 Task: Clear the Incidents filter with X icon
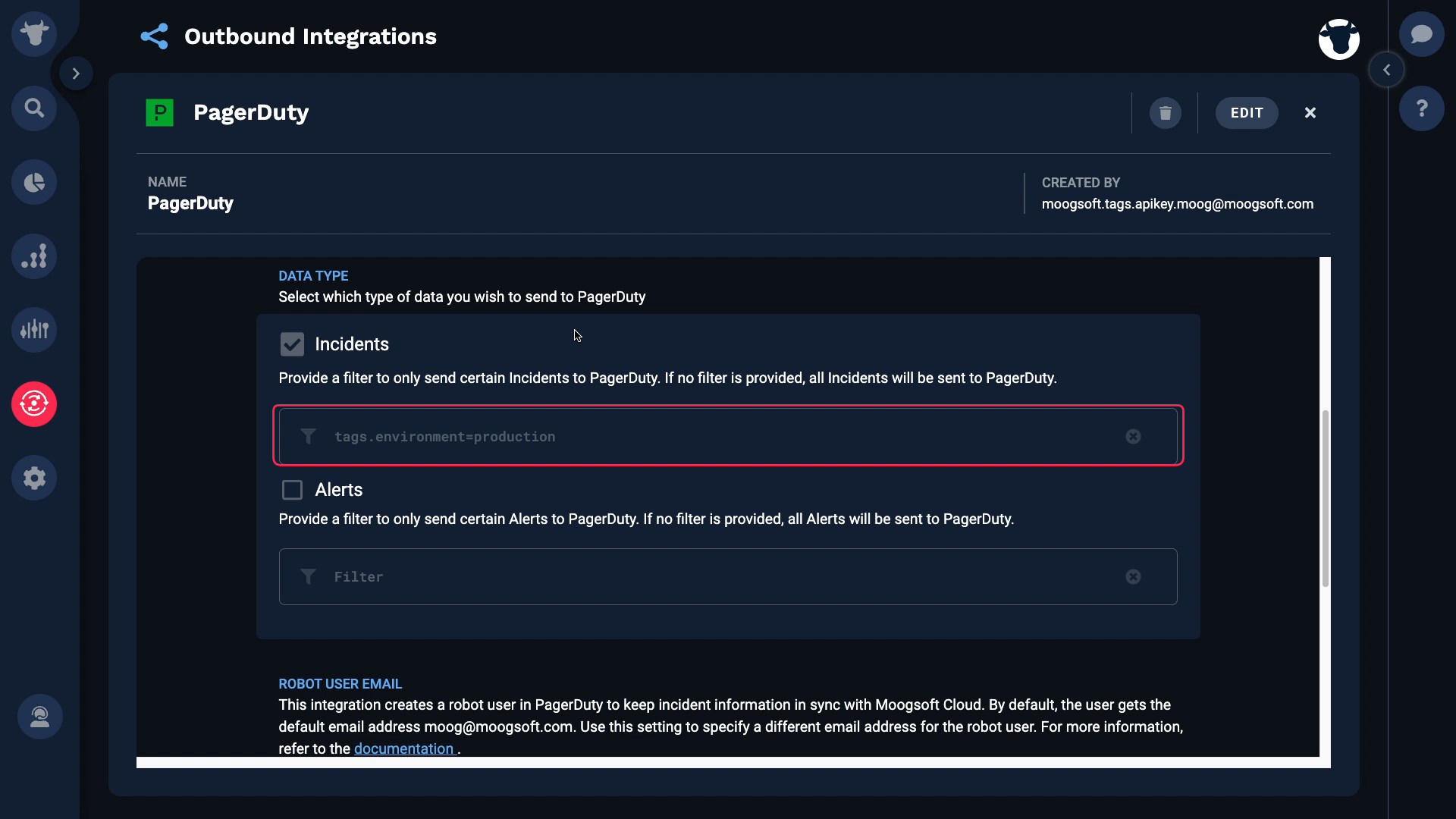[1133, 436]
